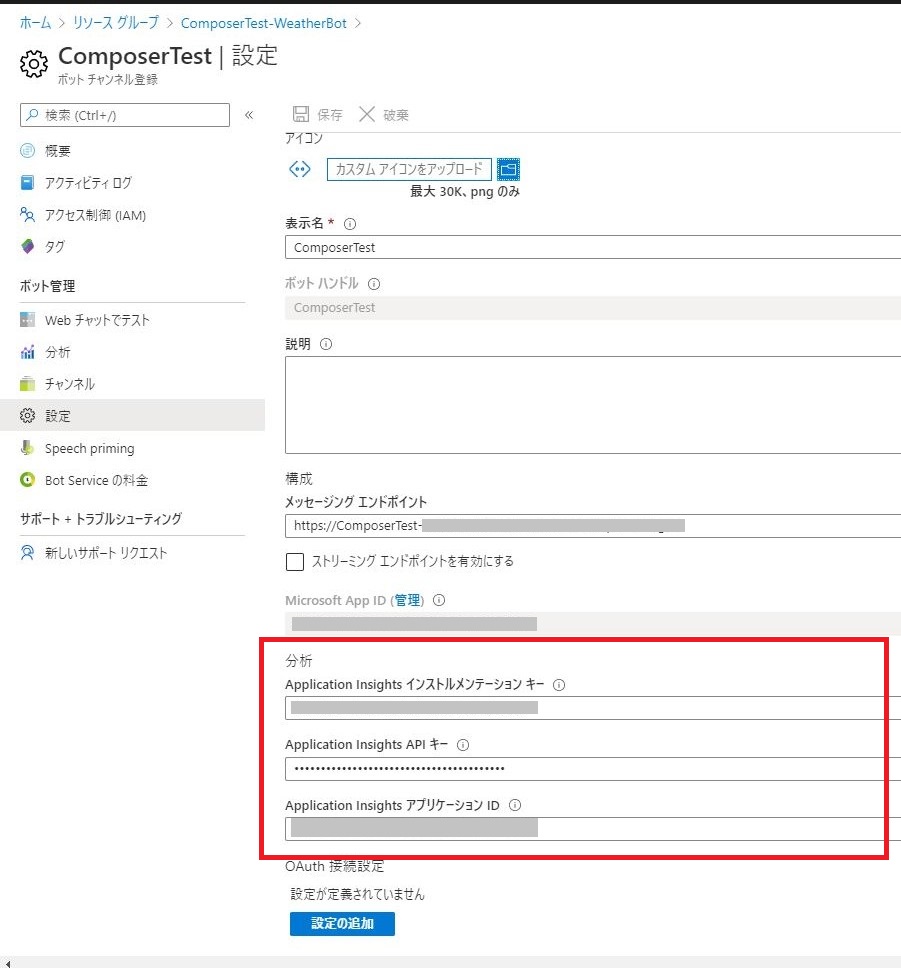Click the bot default icon beside the upload field
Image resolution: width=901 pixels, height=968 pixels.
click(300, 169)
